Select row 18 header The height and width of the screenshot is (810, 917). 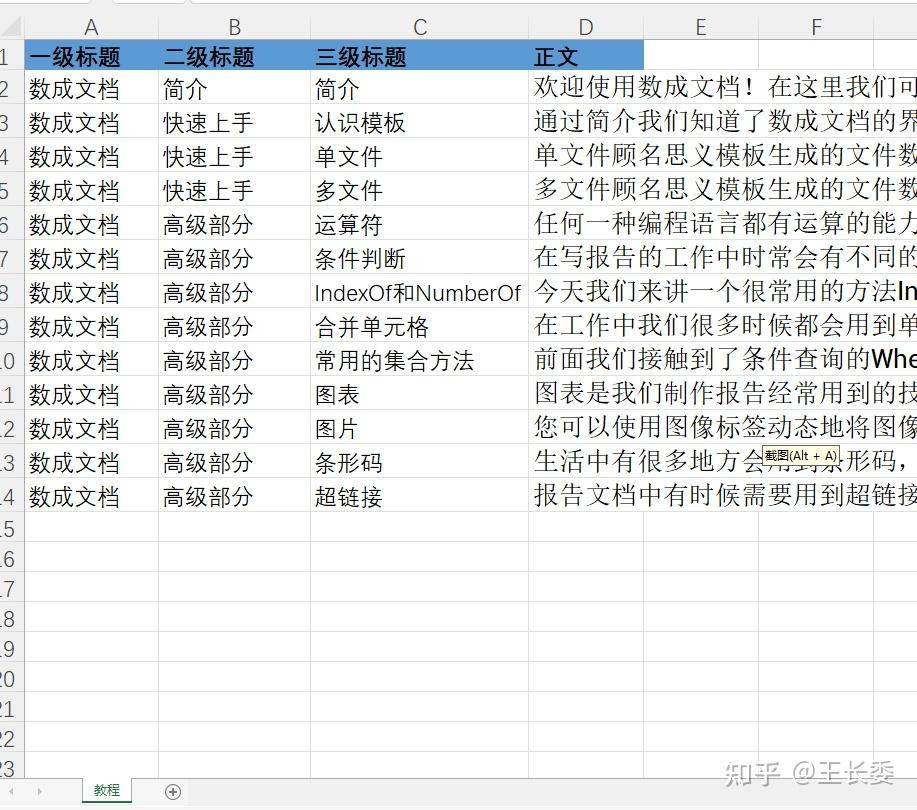point(11,618)
